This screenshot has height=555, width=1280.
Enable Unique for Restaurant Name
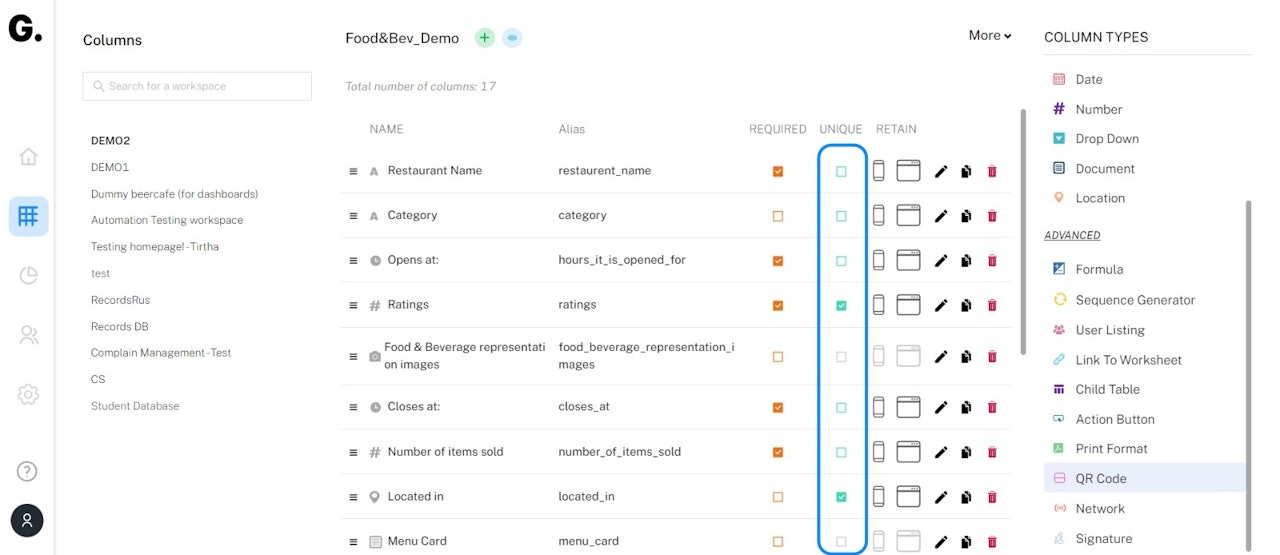pyautogui.click(x=841, y=171)
